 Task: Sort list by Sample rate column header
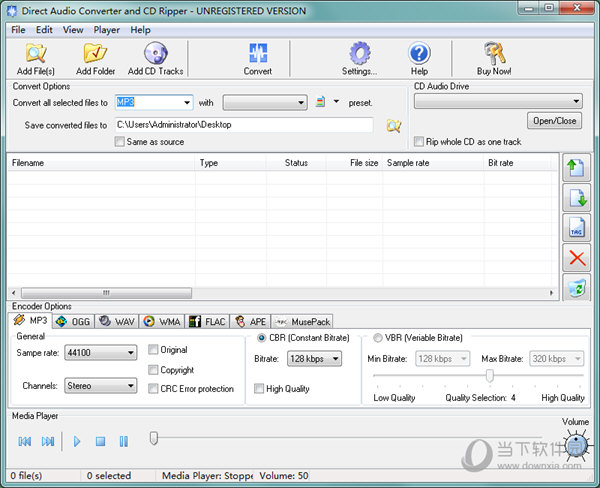tap(433, 163)
